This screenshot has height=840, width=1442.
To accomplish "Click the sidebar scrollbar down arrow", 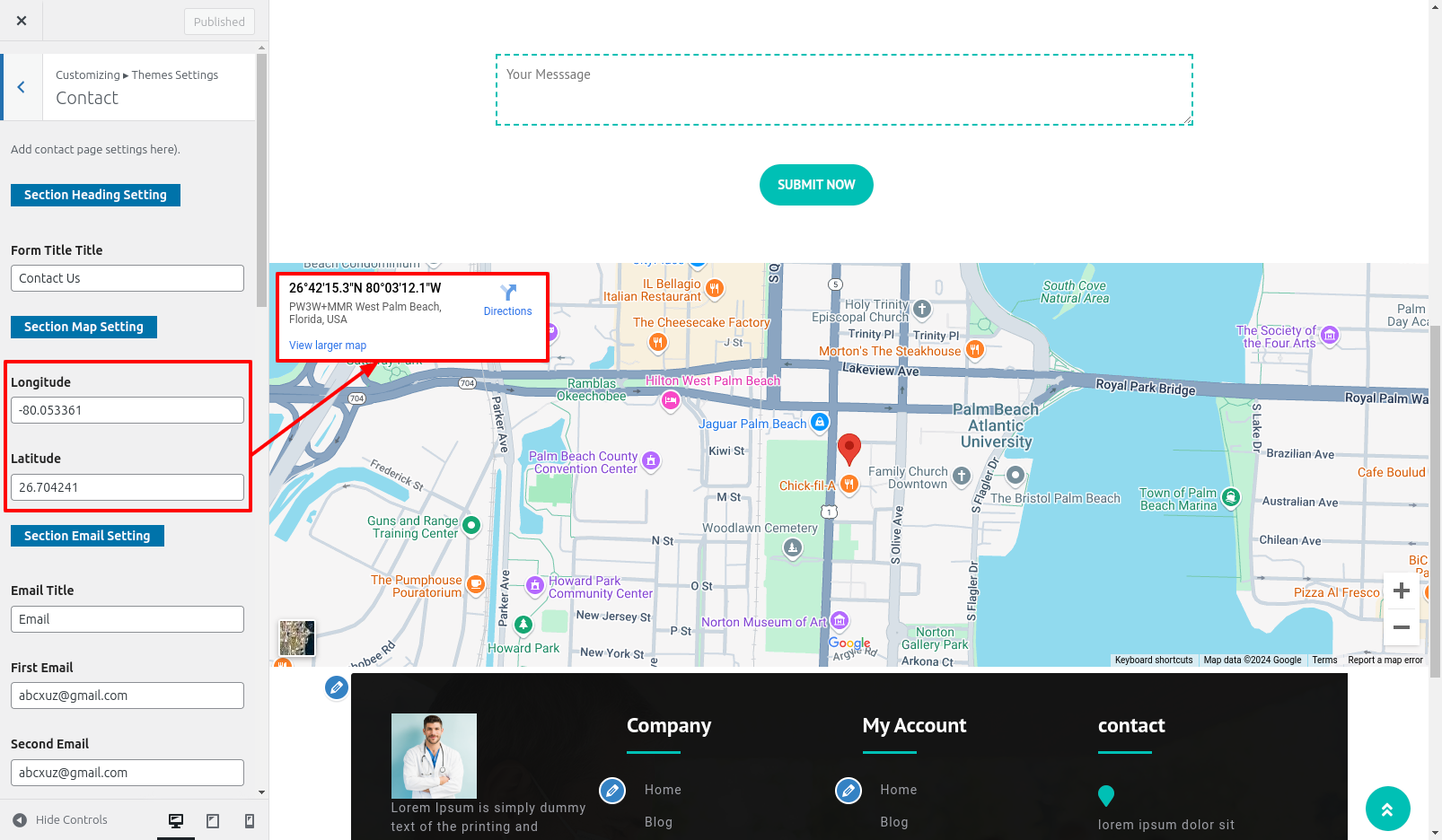I will pos(261,792).
